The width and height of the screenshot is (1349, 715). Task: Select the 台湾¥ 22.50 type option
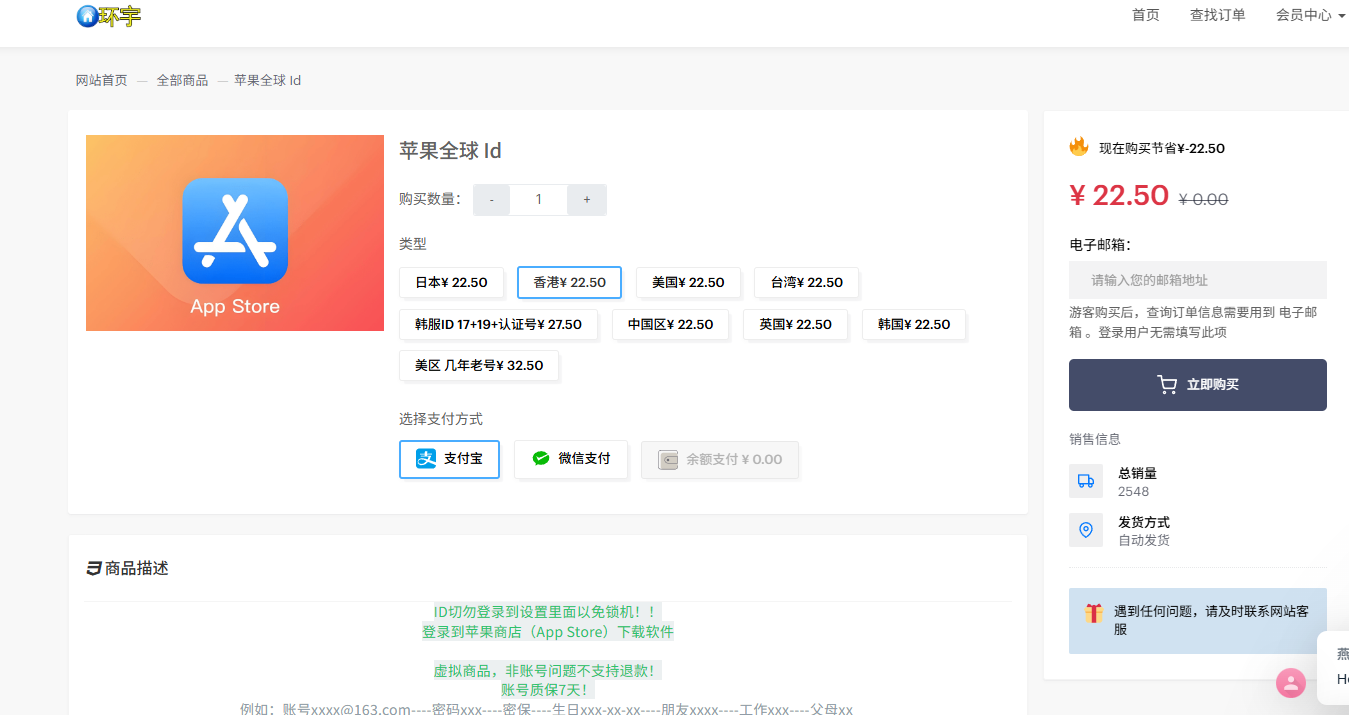click(806, 283)
